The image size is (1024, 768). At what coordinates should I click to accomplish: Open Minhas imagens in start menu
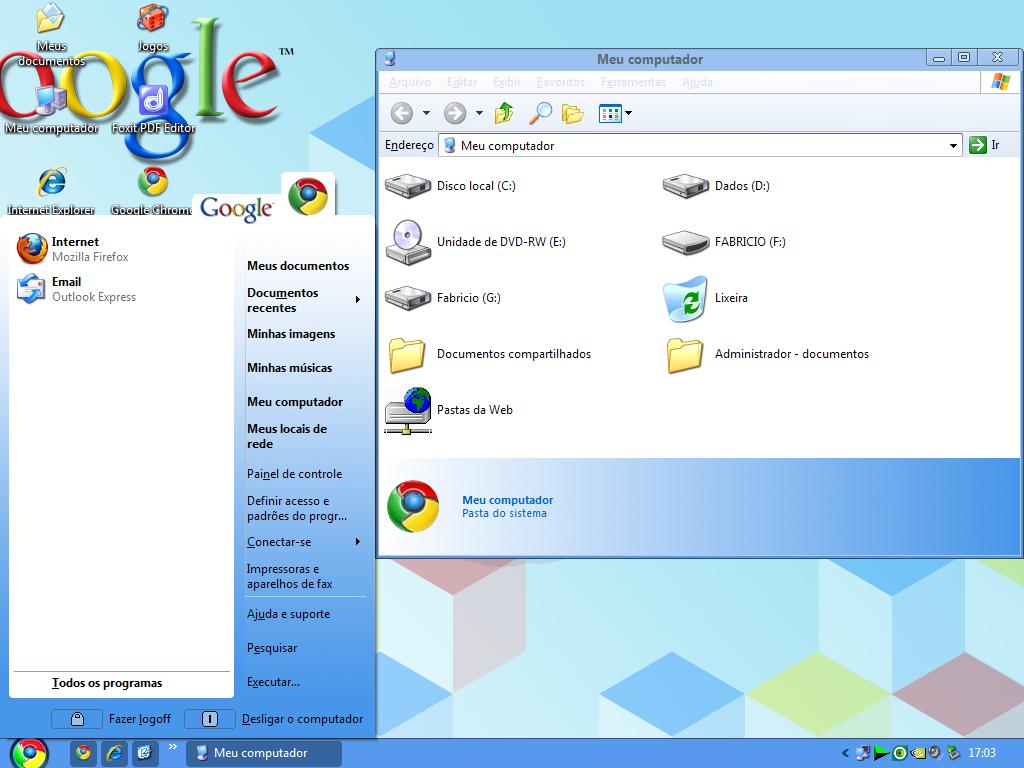pos(291,334)
